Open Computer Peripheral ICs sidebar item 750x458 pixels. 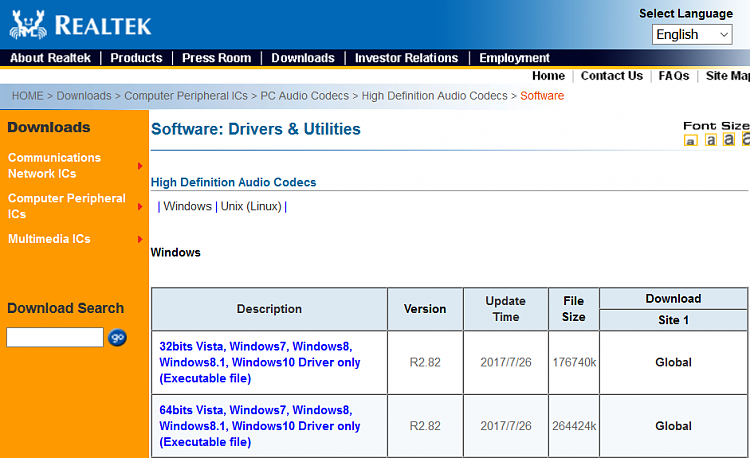pos(66,206)
